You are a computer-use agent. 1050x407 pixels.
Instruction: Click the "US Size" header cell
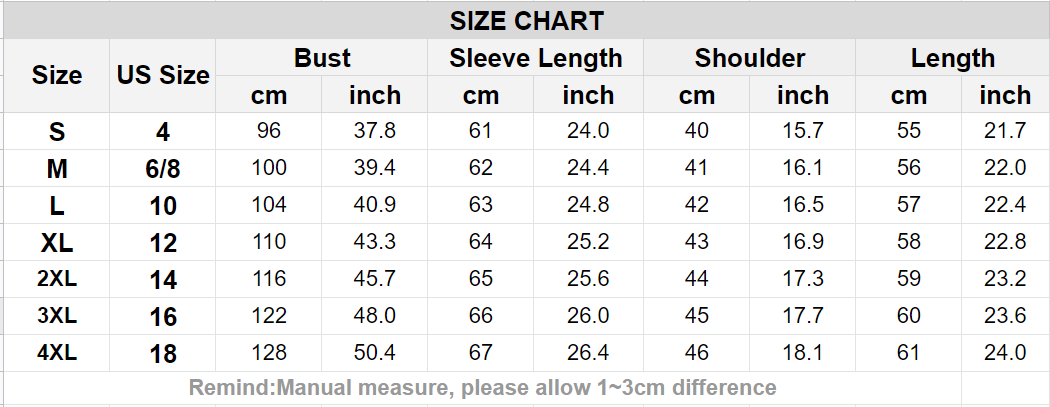163,75
